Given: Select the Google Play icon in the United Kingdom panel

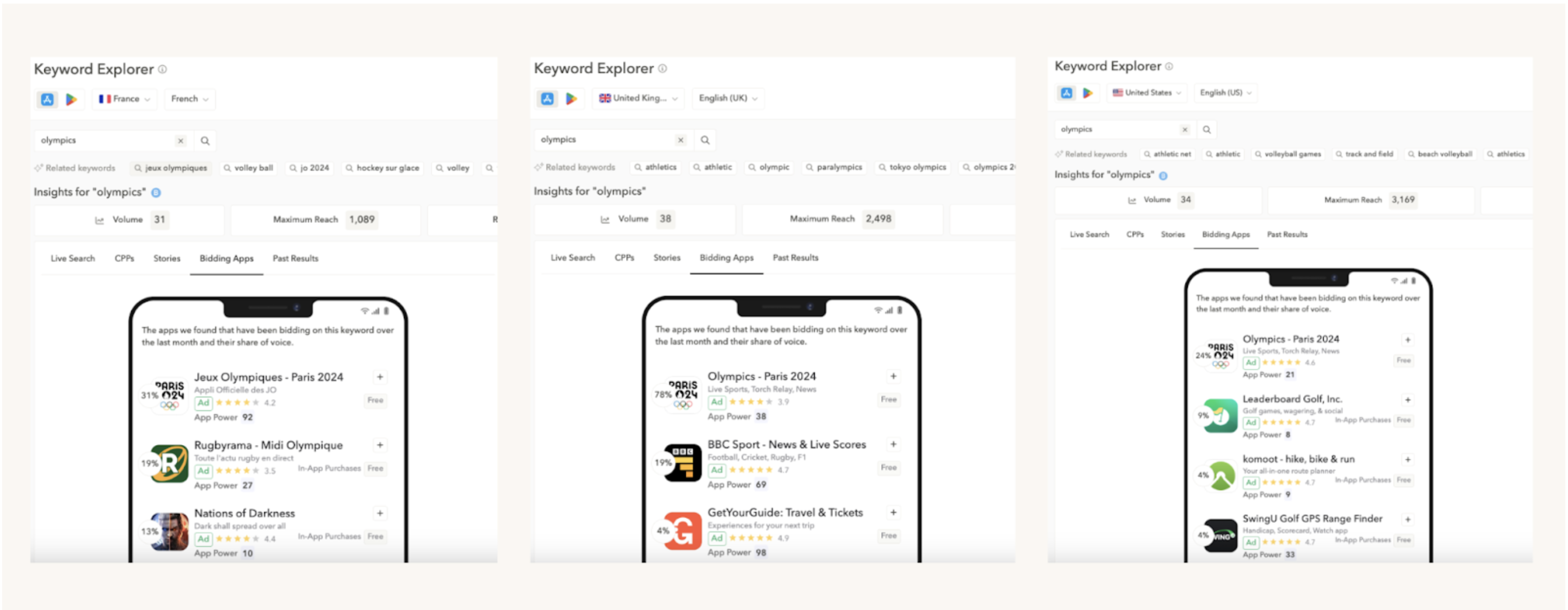Looking at the screenshot, I should (x=571, y=99).
